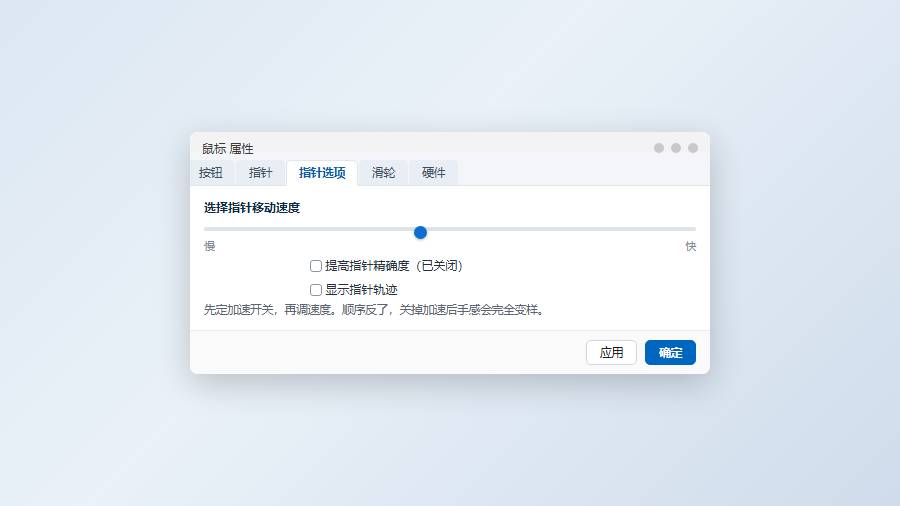Screen dimensions: 900x506
Task: Click the middle gray window control dot
Action: 676,148
